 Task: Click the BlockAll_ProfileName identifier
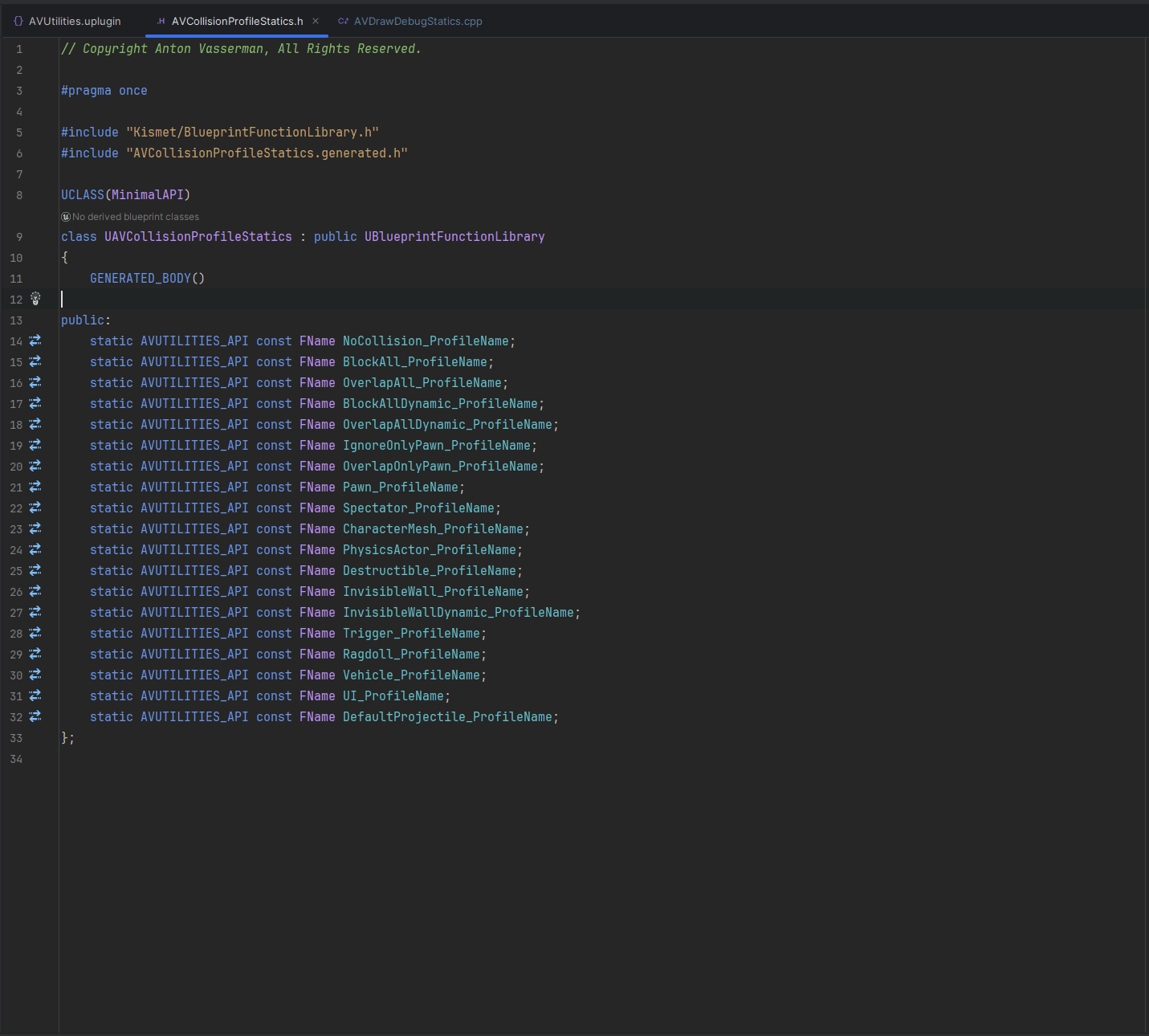(x=415, y=362)
